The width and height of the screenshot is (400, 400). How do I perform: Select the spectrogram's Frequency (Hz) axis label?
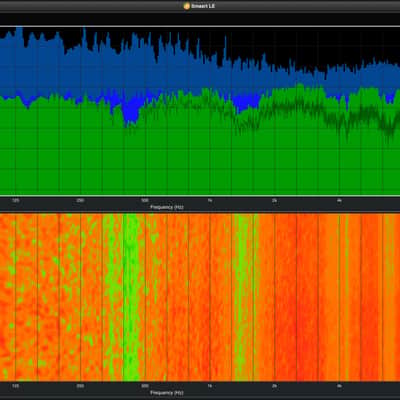[x=167, y=393]
